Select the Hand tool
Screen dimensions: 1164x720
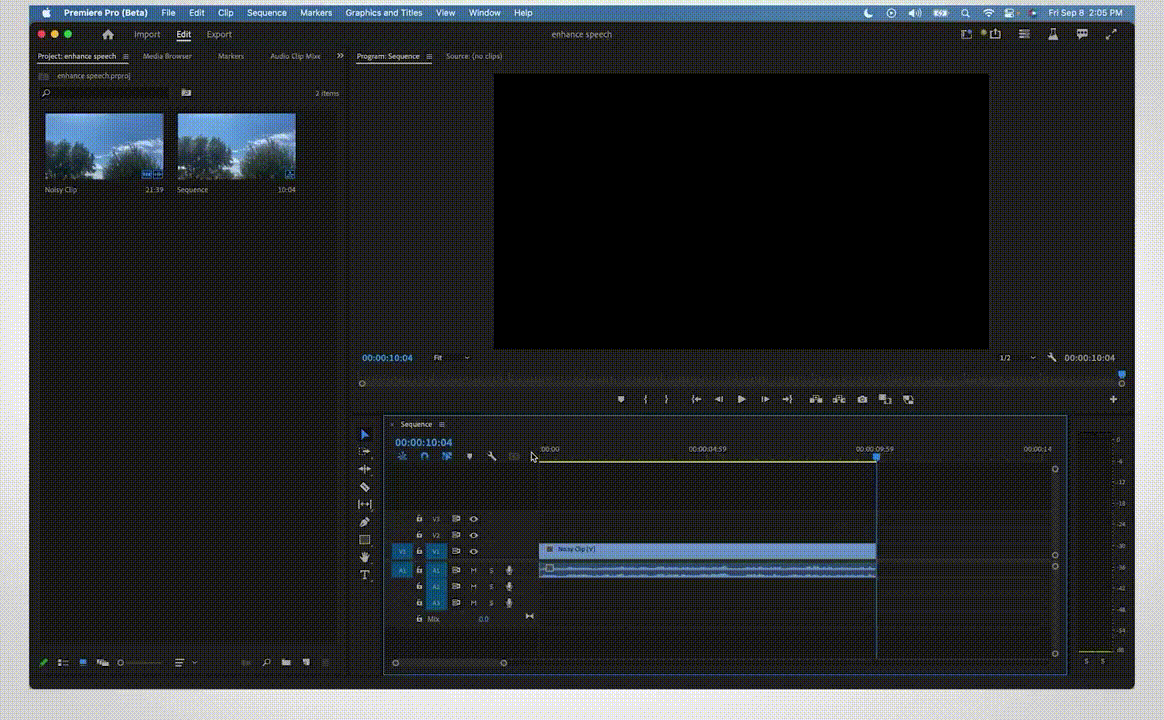[x=364, y=557]
